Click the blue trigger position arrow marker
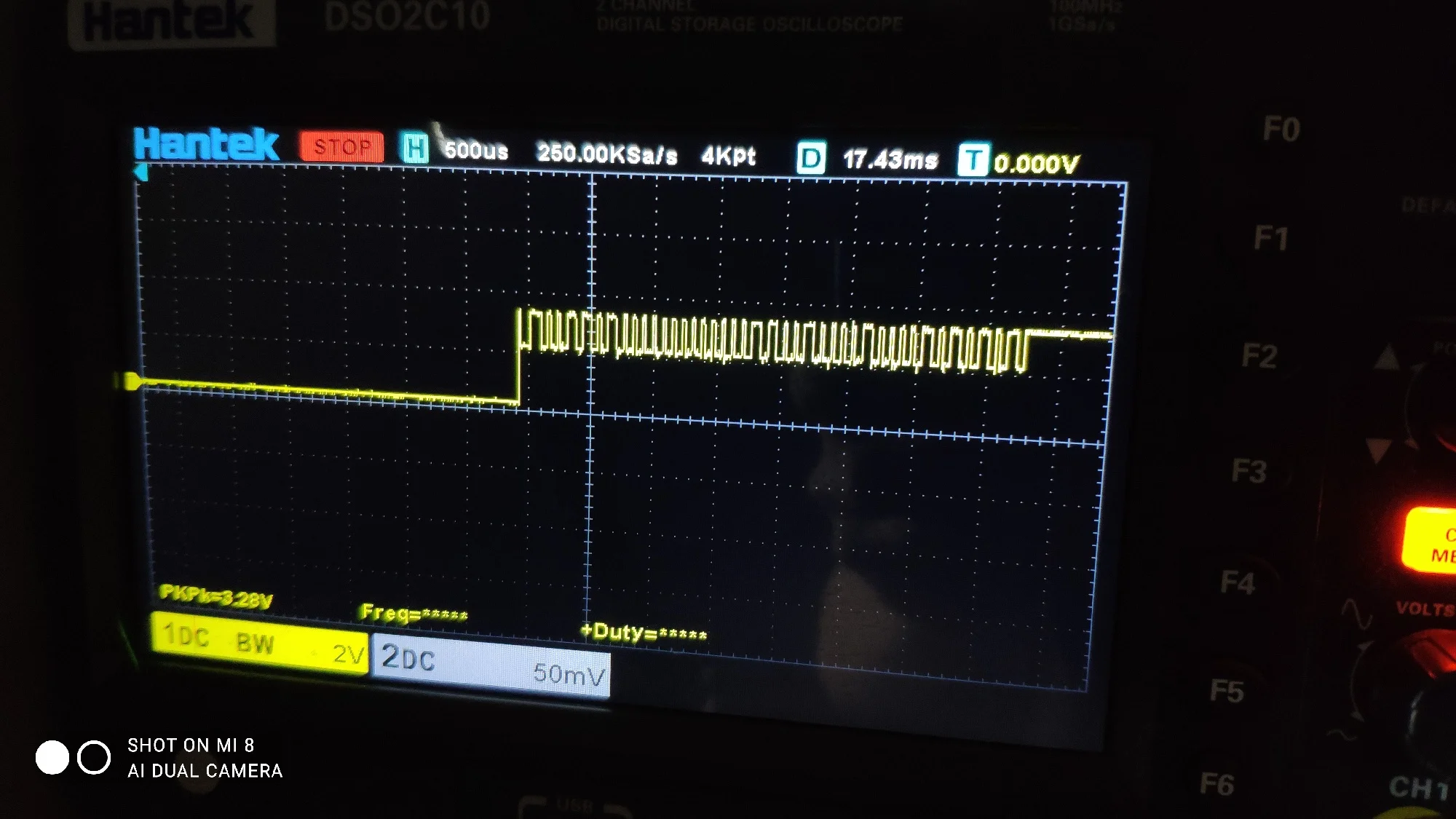 point(141,173)
